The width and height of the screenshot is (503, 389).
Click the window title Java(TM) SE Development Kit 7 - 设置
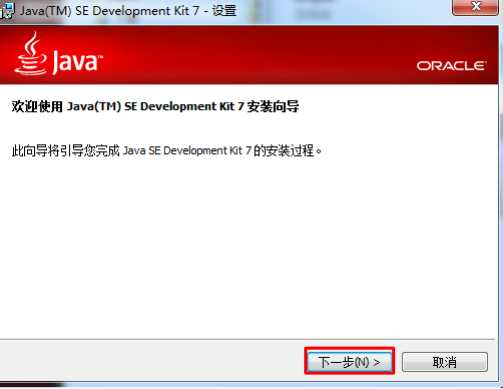(128, 10)
